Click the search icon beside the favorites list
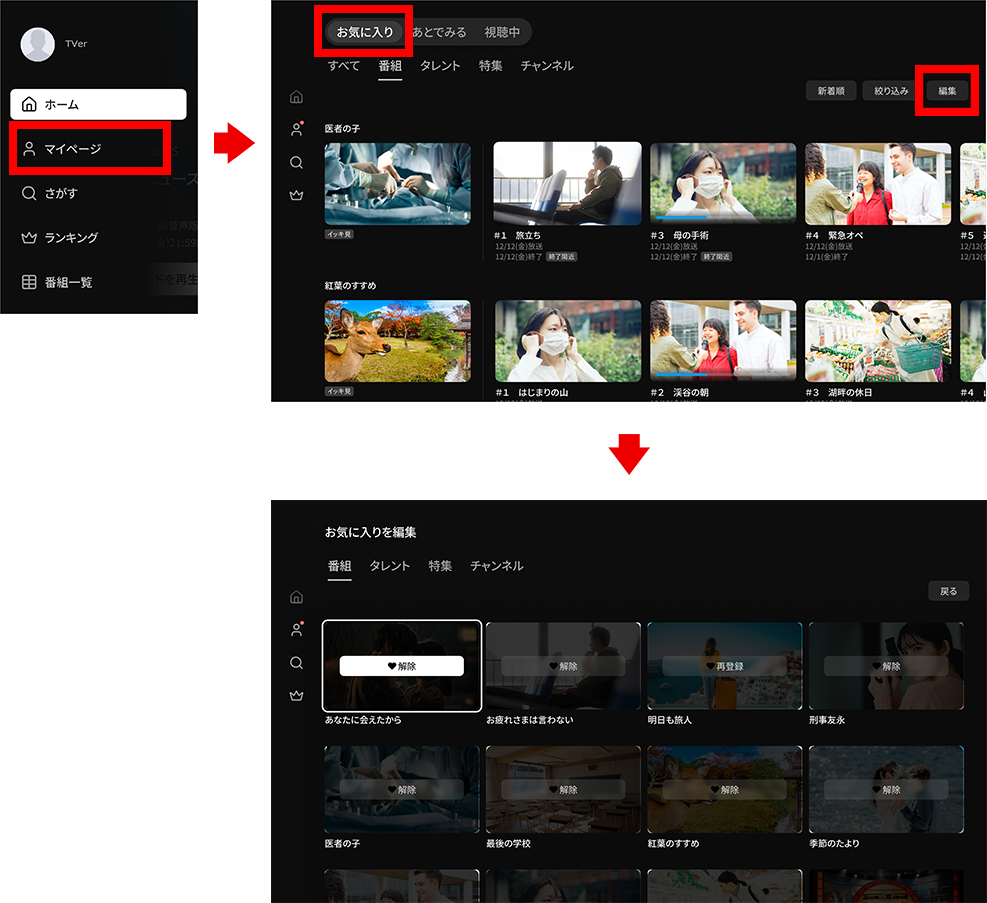This screenshot has height=903, width=987. 296,162
